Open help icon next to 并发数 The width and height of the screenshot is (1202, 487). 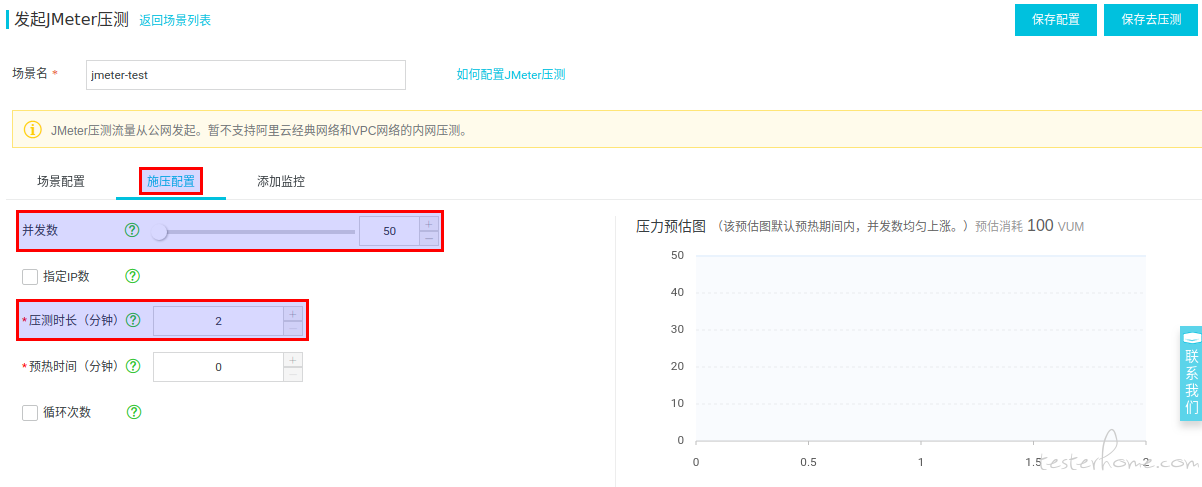pos(132,230)
